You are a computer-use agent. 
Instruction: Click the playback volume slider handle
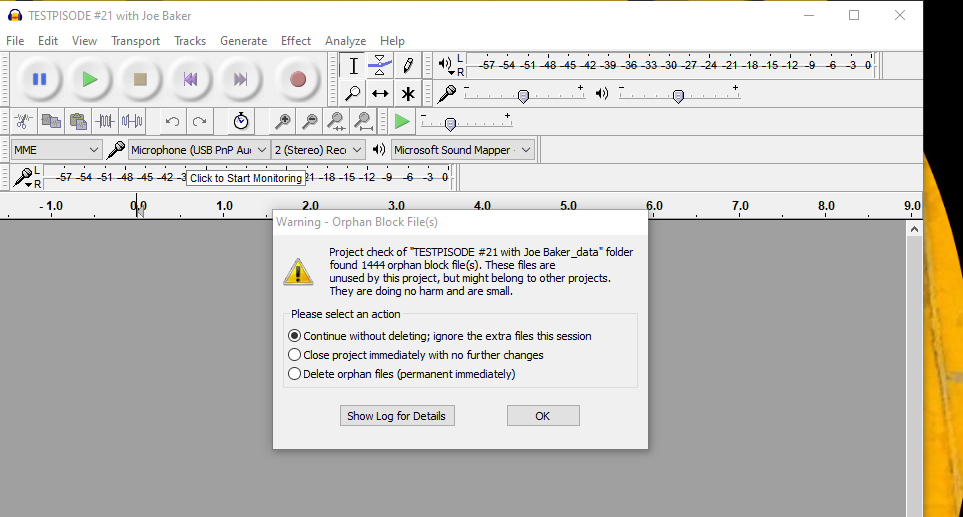(678, 96)
